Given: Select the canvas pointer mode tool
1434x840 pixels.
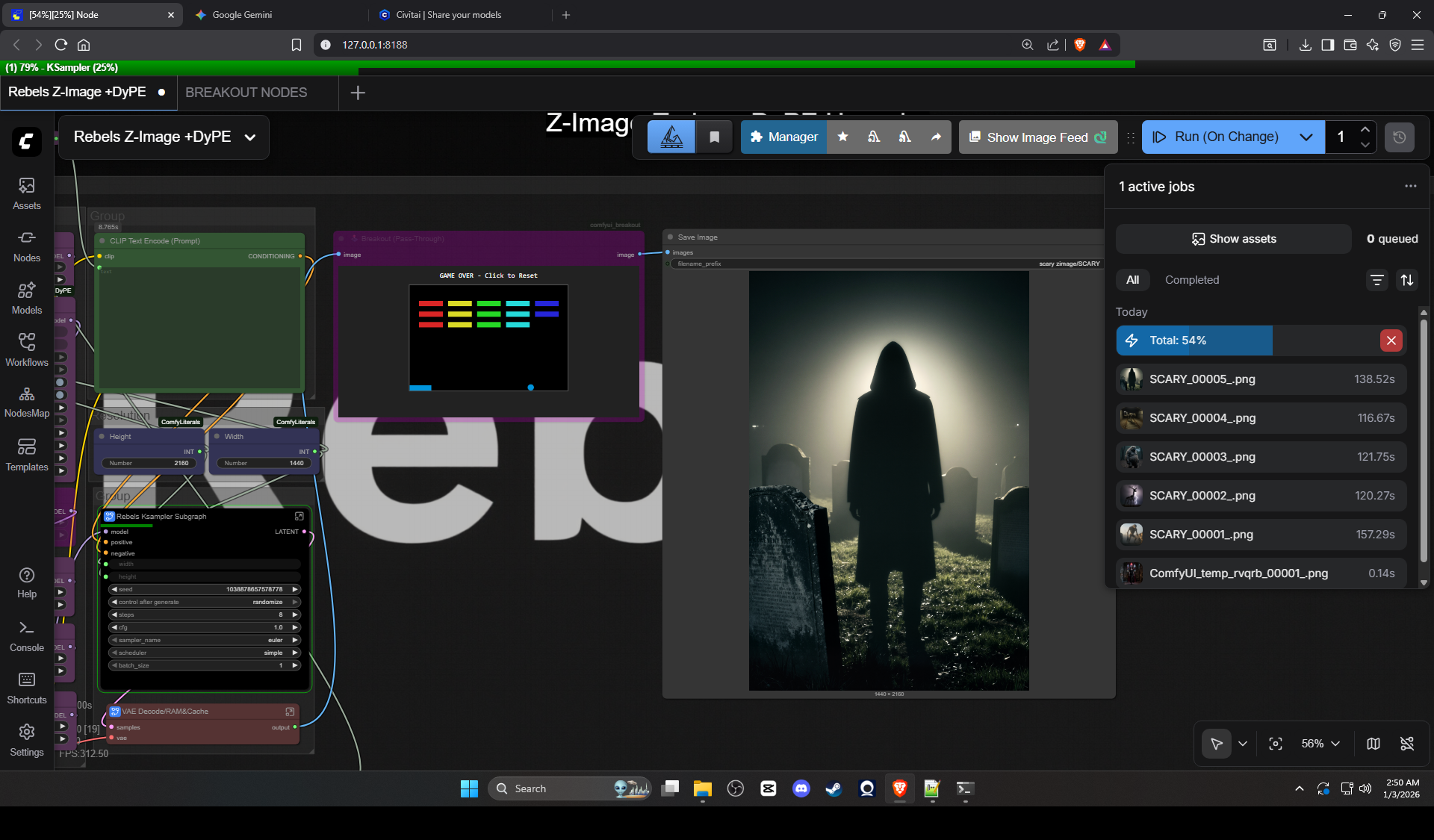Looking at the screenshot, I should click(x=1217, y=744).
